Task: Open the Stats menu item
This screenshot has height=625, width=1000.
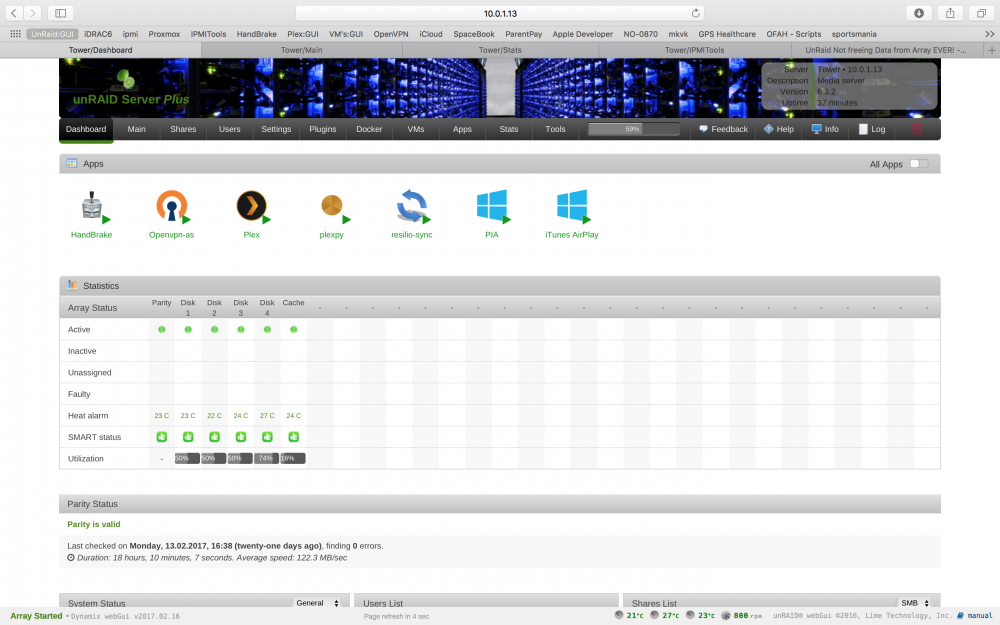Action: 509,129
